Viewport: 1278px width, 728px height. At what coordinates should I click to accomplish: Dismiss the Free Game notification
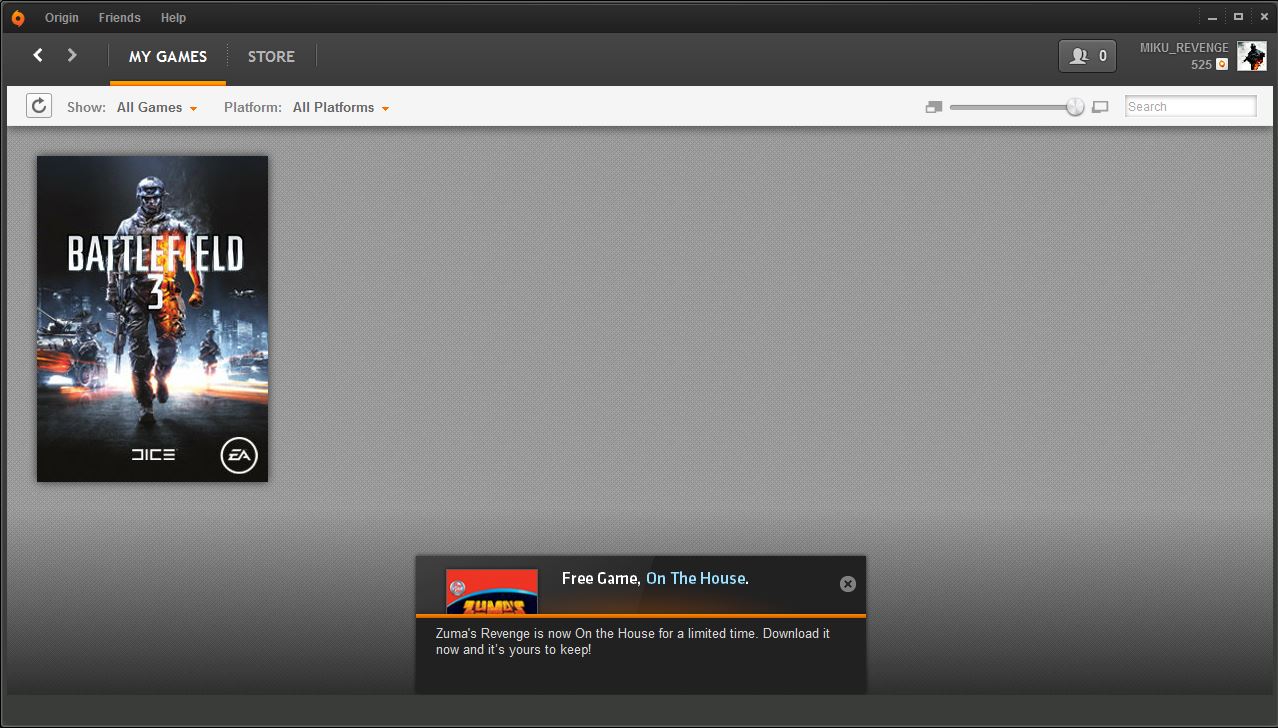848,584
